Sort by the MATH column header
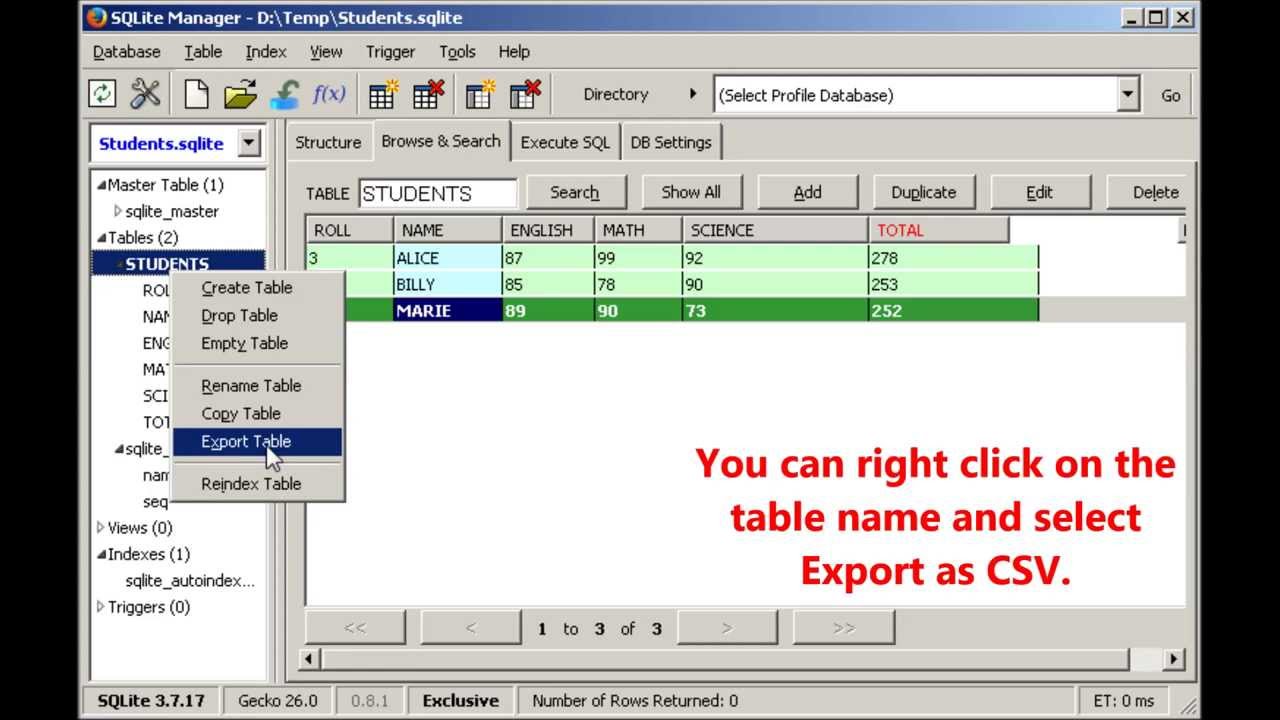 pyautogui.click(x=639, y=230)
